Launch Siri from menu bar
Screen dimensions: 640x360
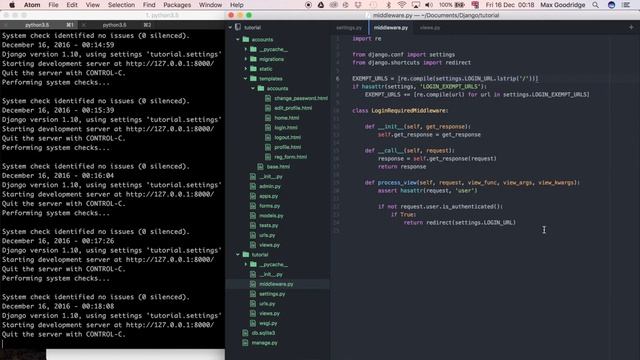tap(611, 5)
